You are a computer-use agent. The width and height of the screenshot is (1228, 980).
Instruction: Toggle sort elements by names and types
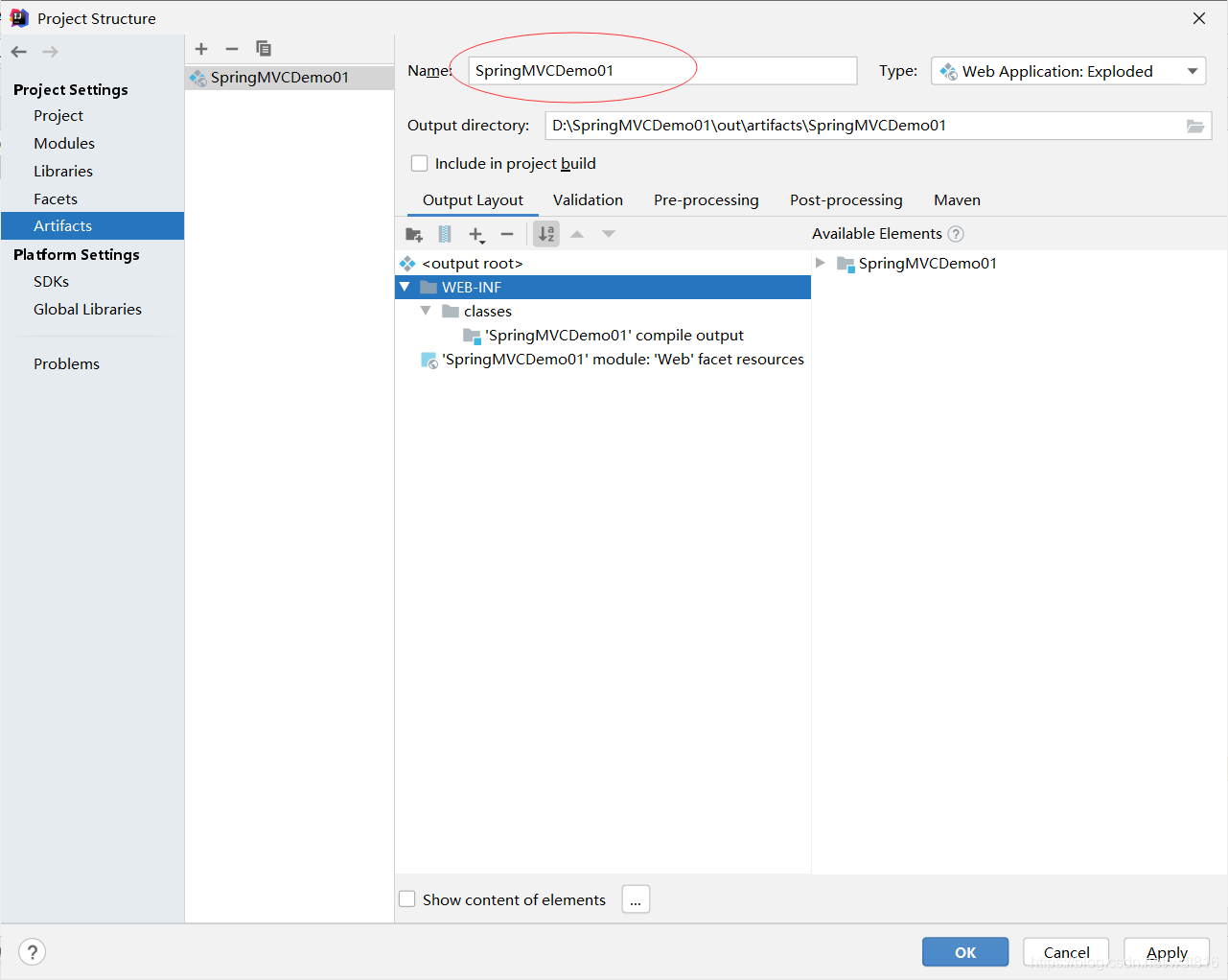[546, 234]
